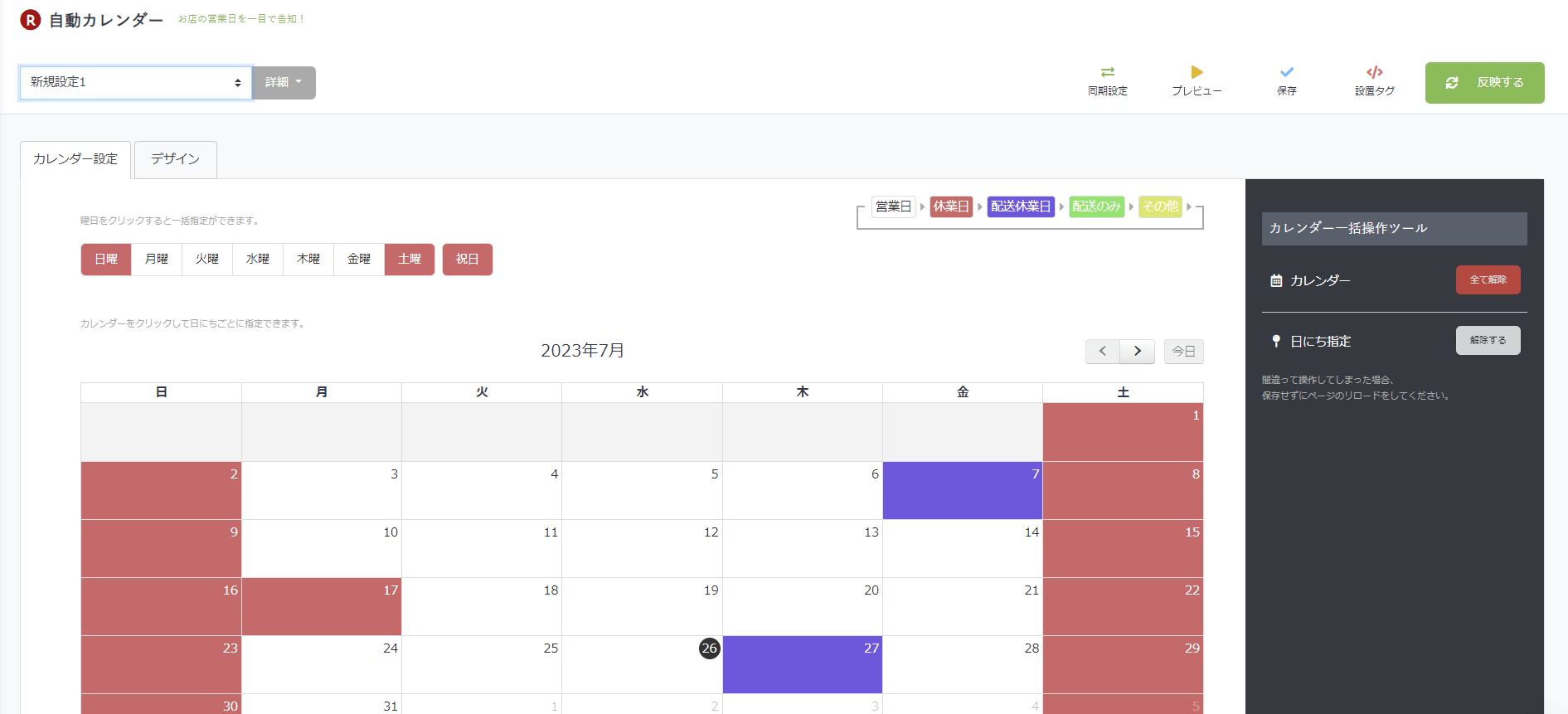
Task: Click the purple 配送休業日 legend label
Action: click(x=1021, y=206)
